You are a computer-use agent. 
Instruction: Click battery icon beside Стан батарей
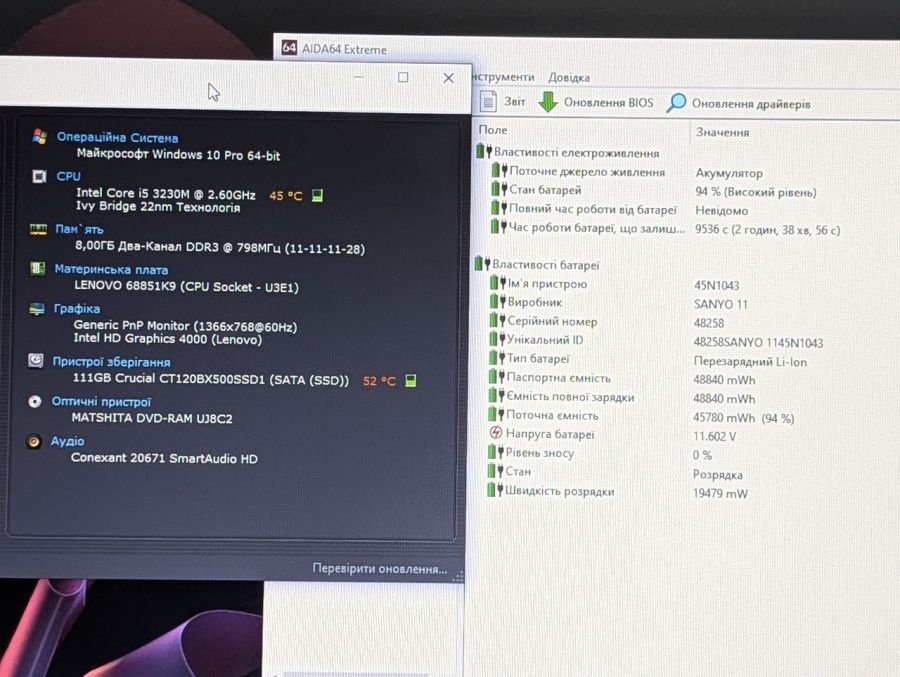(x=499, y=188)
